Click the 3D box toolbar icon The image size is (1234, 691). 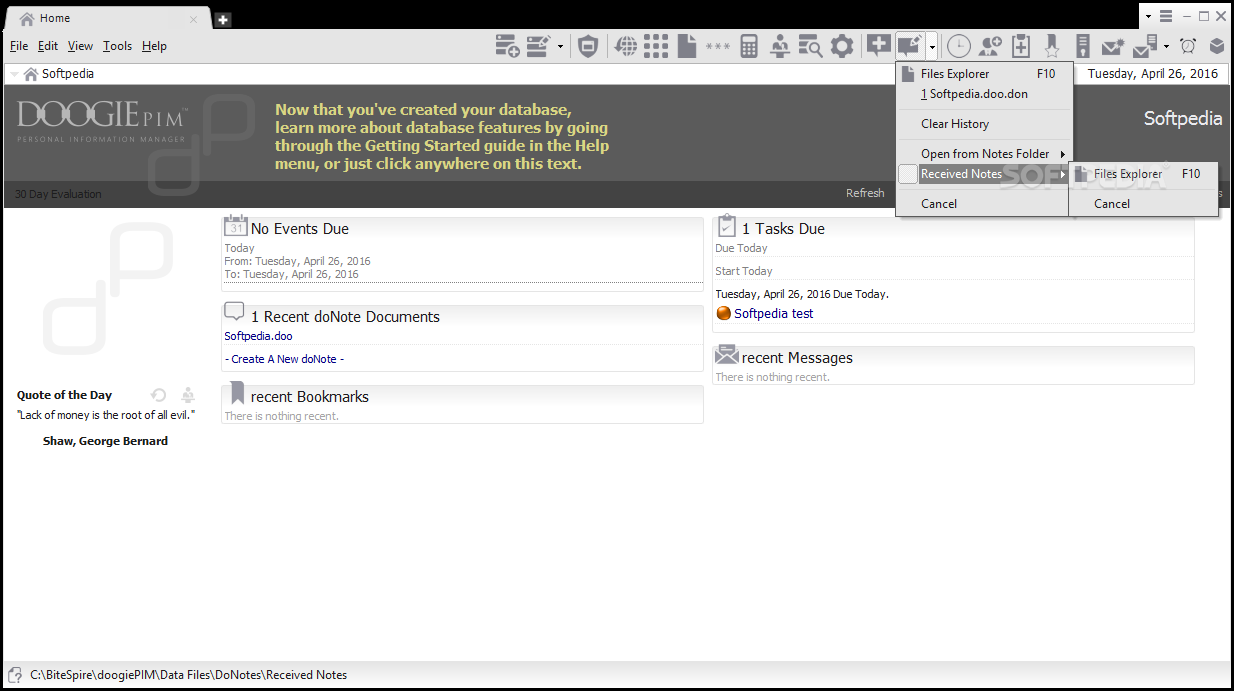tap(1217, 46)
